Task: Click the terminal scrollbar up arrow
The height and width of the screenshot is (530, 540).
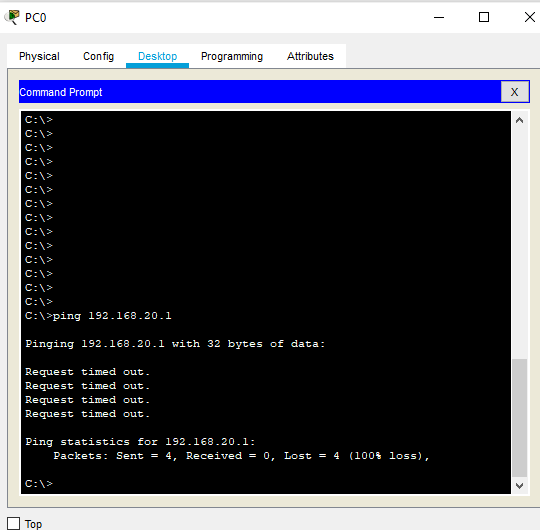Action: 519,120
